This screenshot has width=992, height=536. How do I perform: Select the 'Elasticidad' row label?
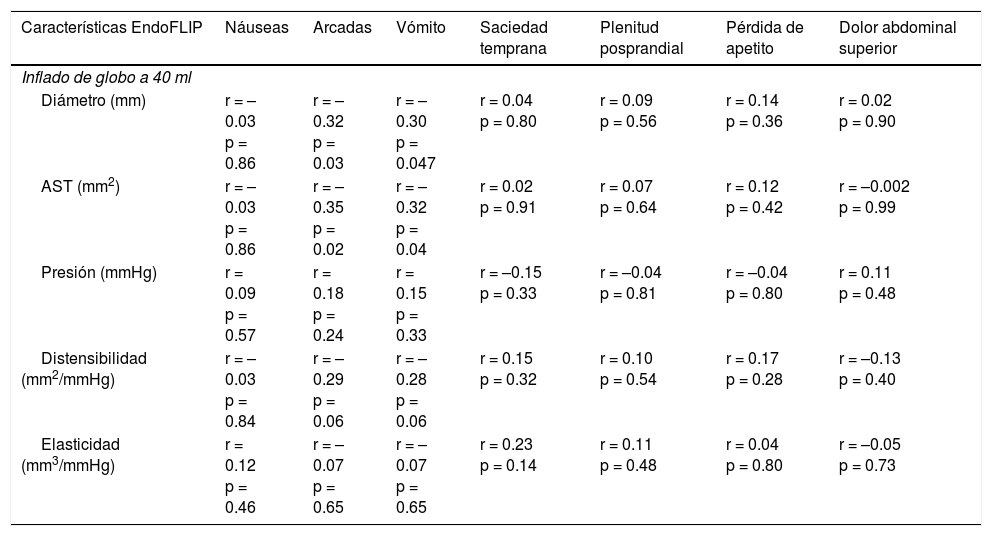click(x=79, y=444)
